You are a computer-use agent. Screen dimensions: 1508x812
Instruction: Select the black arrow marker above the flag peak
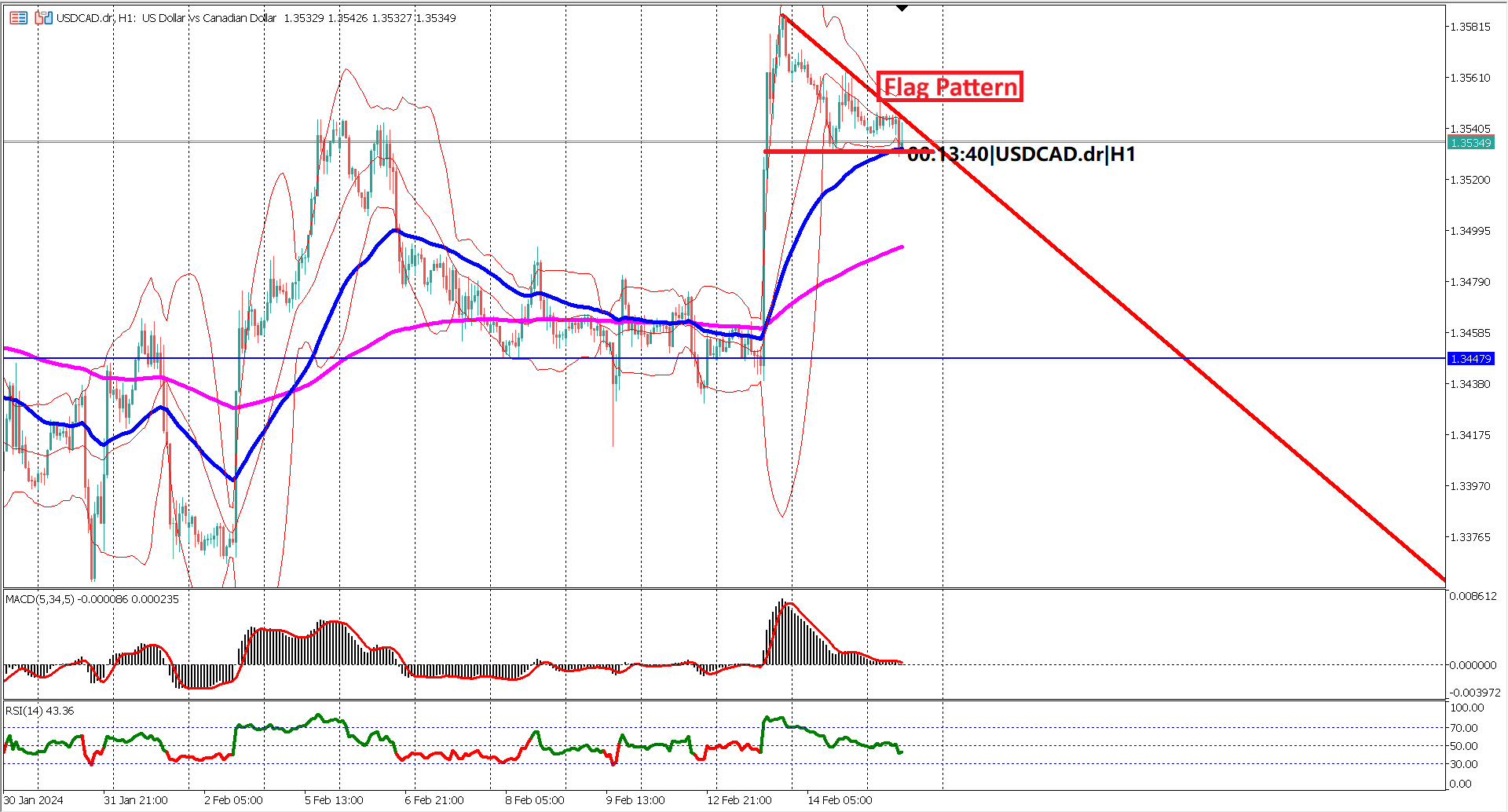click(902, 6)
